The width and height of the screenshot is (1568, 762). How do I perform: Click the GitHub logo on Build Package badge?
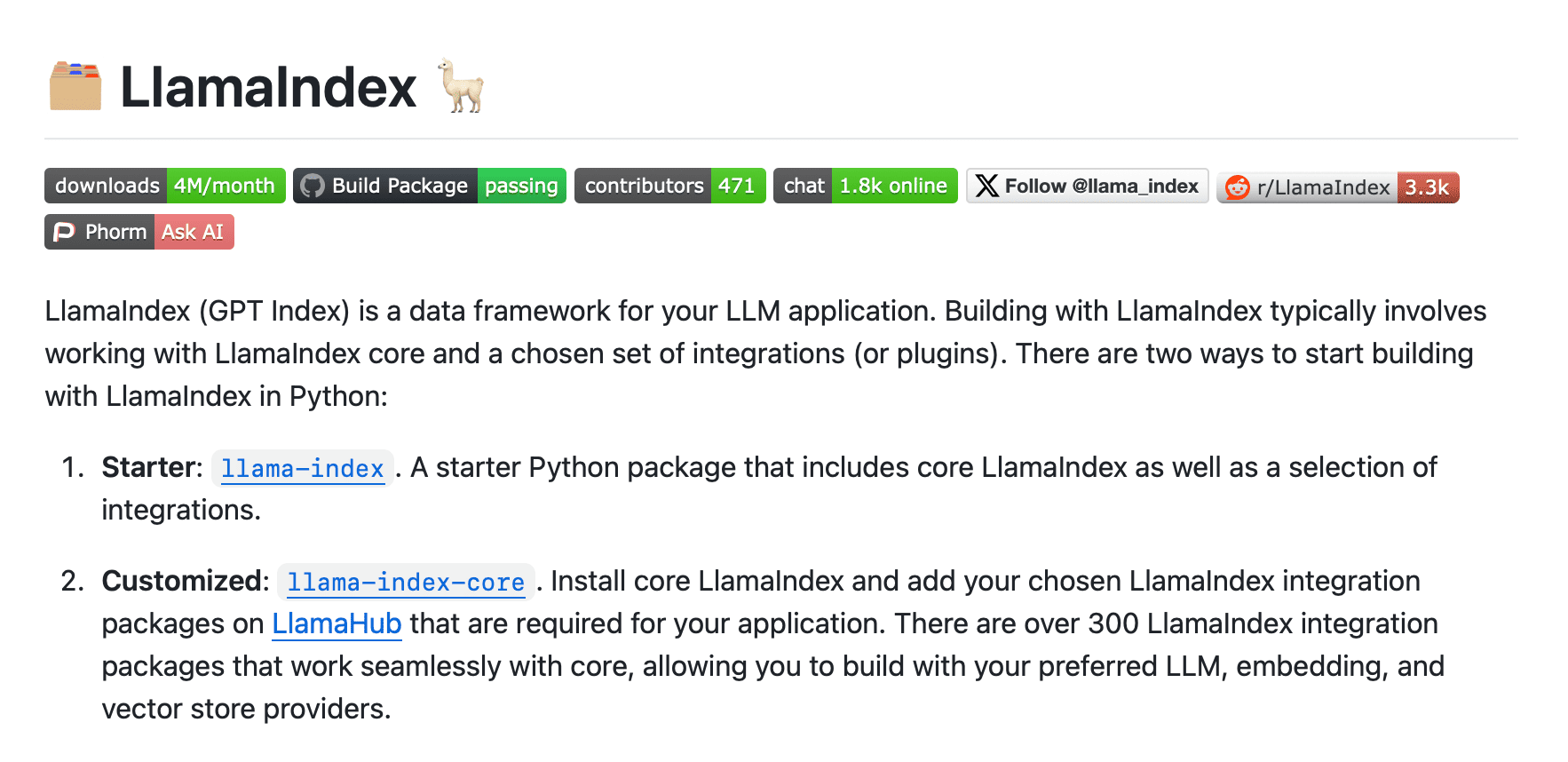(313, 186)
